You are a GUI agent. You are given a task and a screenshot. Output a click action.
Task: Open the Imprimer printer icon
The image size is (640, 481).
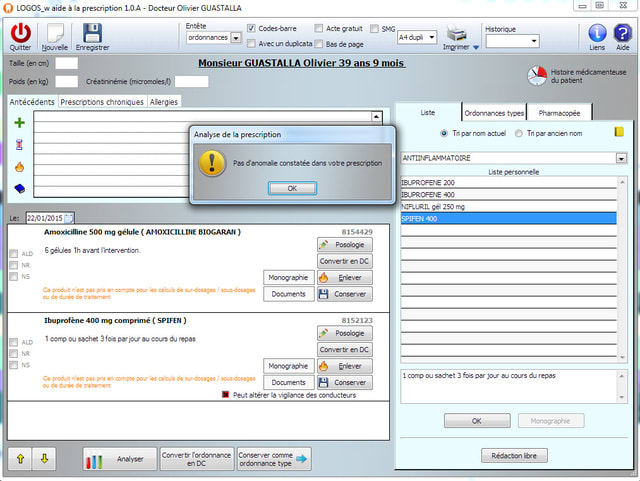pos(456,36)
